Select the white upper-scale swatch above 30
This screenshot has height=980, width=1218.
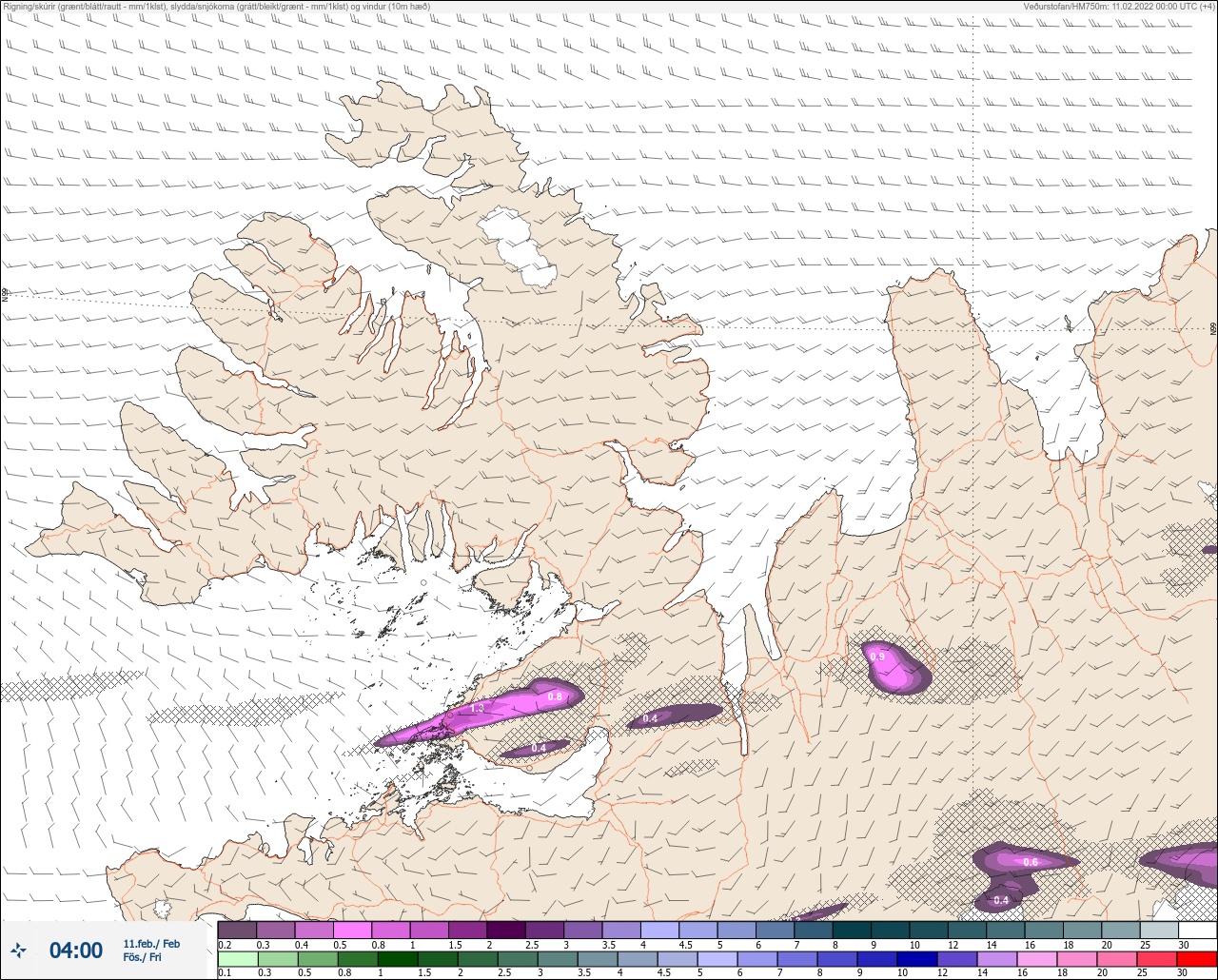click(1197, 930)
